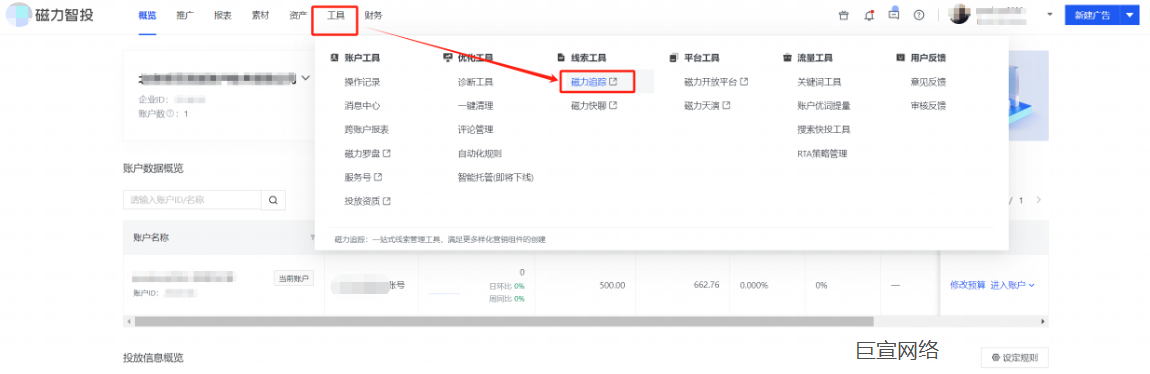Switch to the 报表 tab
1150x374 pixels.
(223, 15)
